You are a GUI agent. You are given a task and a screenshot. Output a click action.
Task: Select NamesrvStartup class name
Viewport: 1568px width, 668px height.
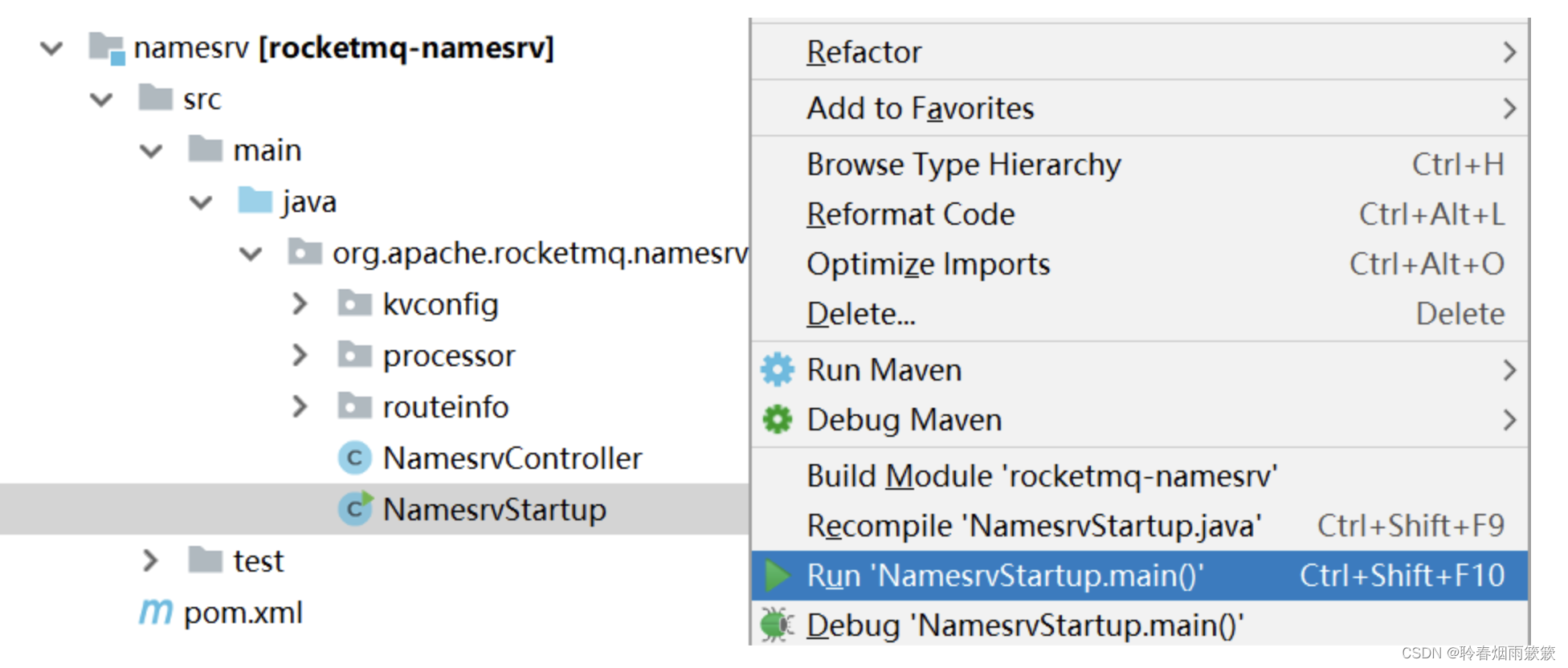[495, 510]
